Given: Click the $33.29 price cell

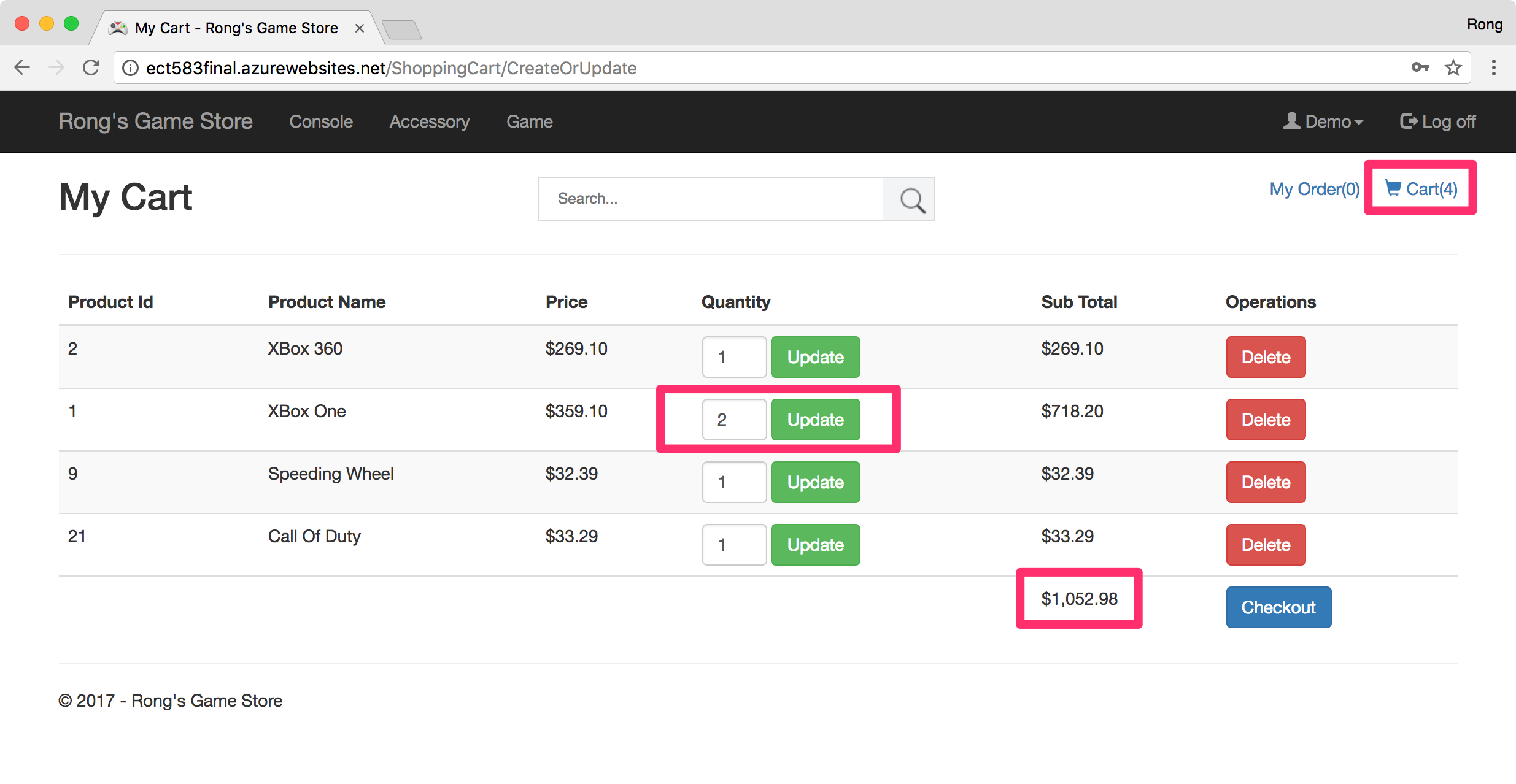Looking at the screenshot, I should point(571,536).
